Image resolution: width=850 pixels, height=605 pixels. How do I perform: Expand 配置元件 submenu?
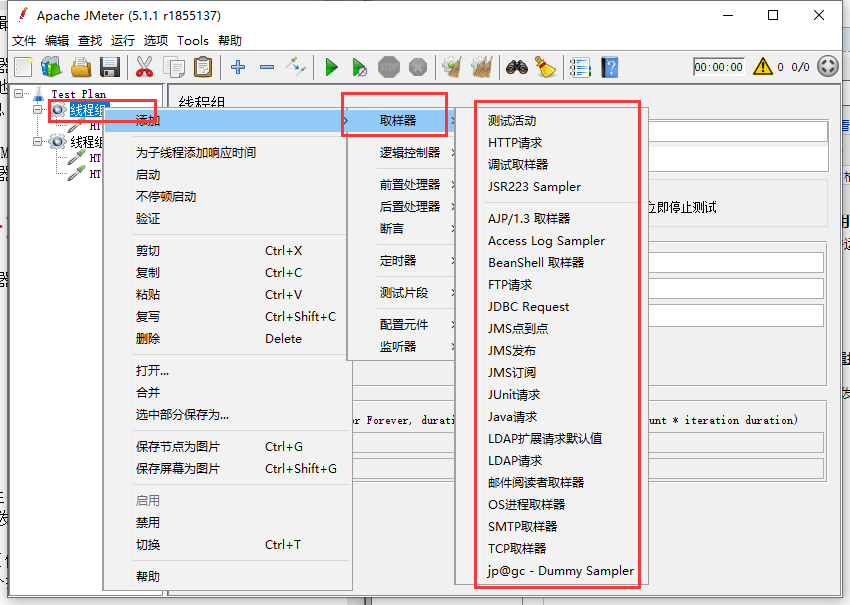(401, 325)
